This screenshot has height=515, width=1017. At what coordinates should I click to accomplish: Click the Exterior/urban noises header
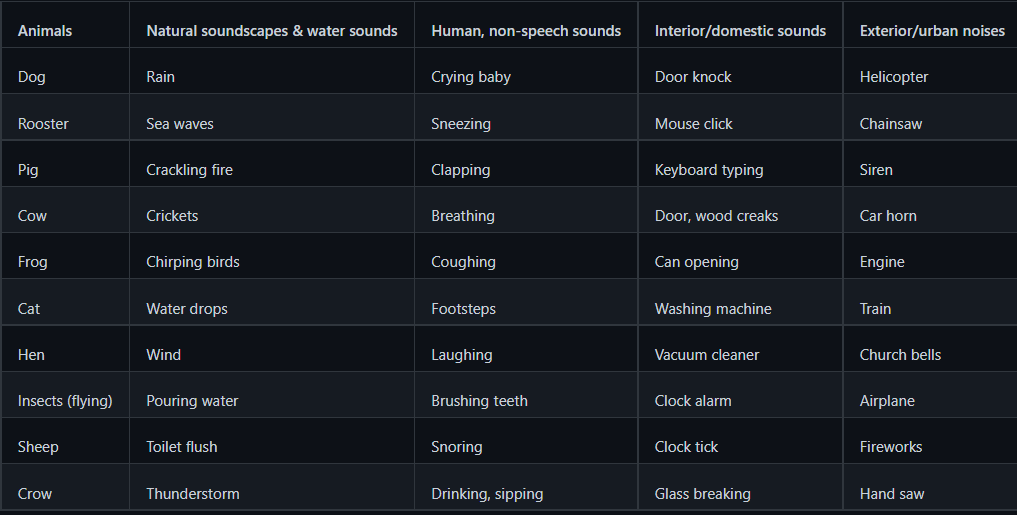coord(932,31)
